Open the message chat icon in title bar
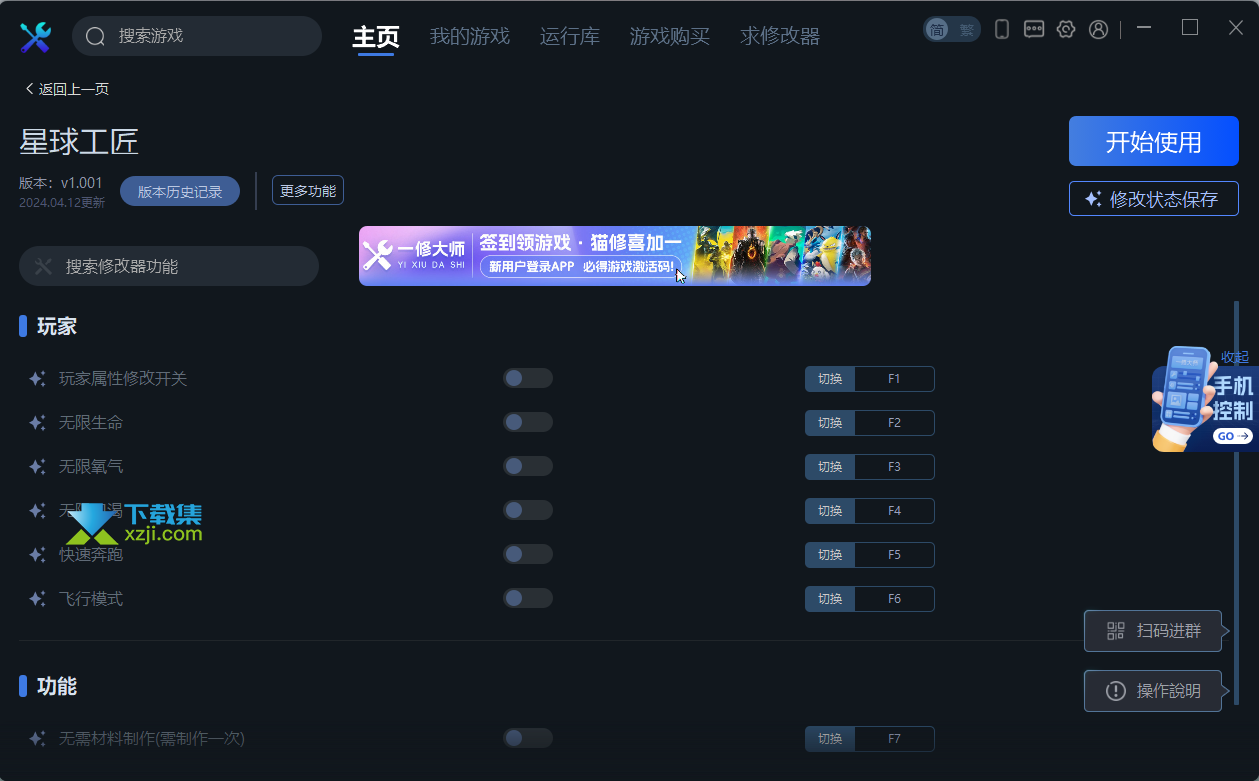1259x781 pixels. tap(1034, 29)
